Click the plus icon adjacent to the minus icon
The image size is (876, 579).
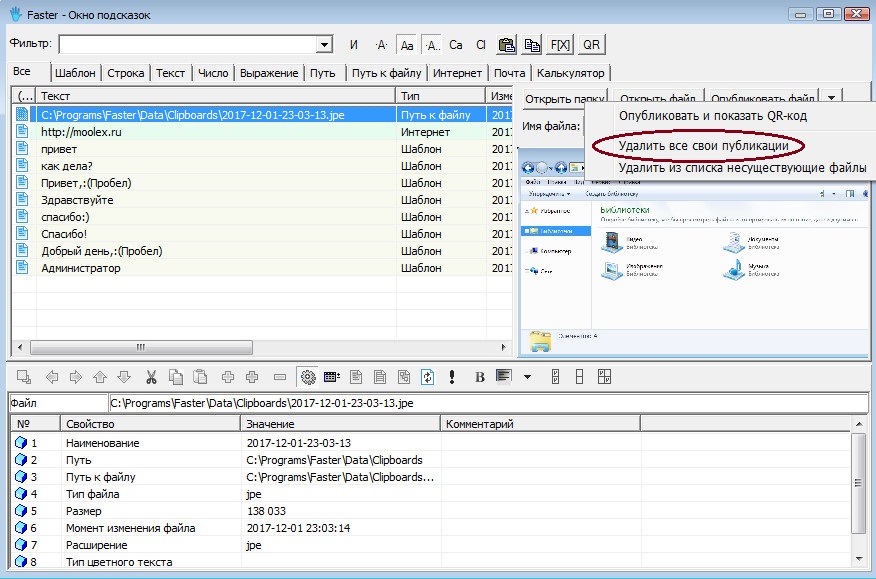pos(252,377)
